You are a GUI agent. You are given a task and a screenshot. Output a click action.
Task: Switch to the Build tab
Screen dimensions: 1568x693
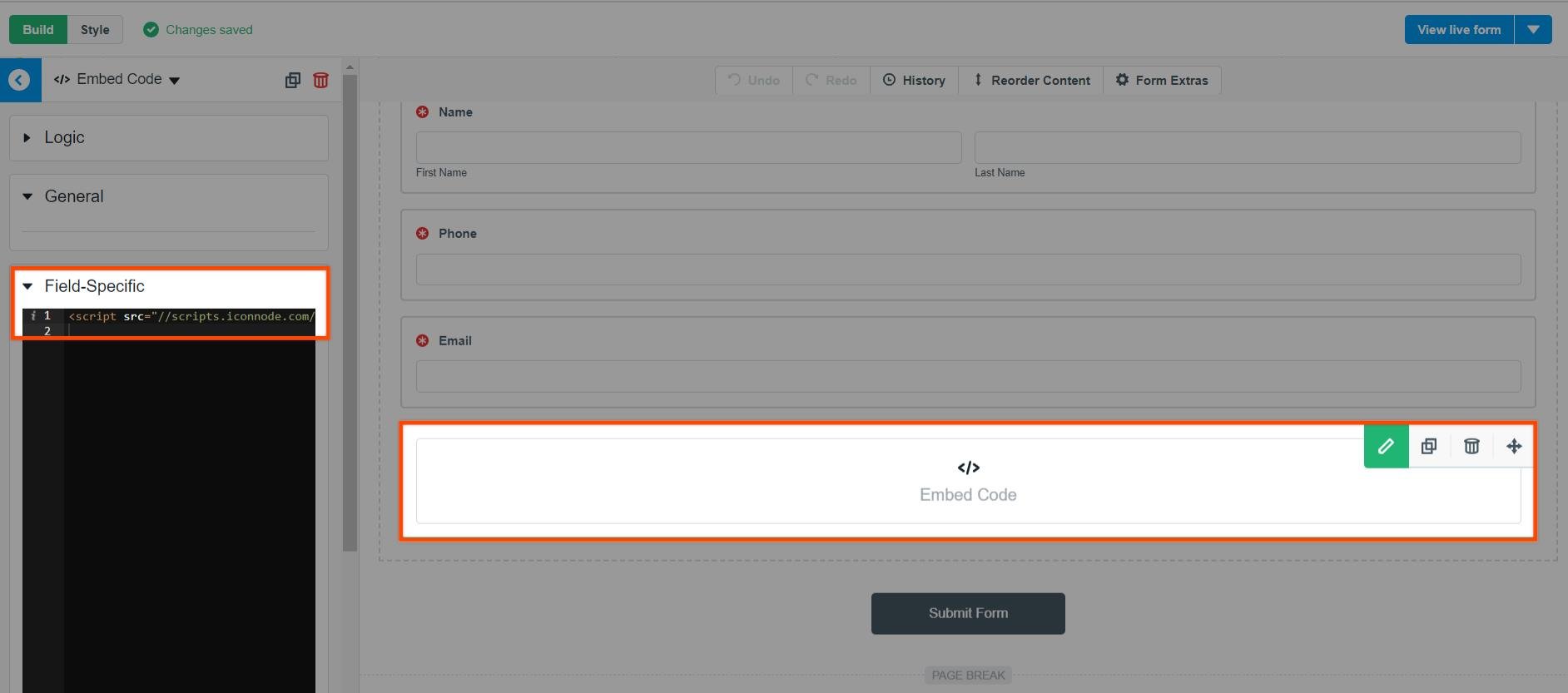pyautogui.click(x=37, y=29)
